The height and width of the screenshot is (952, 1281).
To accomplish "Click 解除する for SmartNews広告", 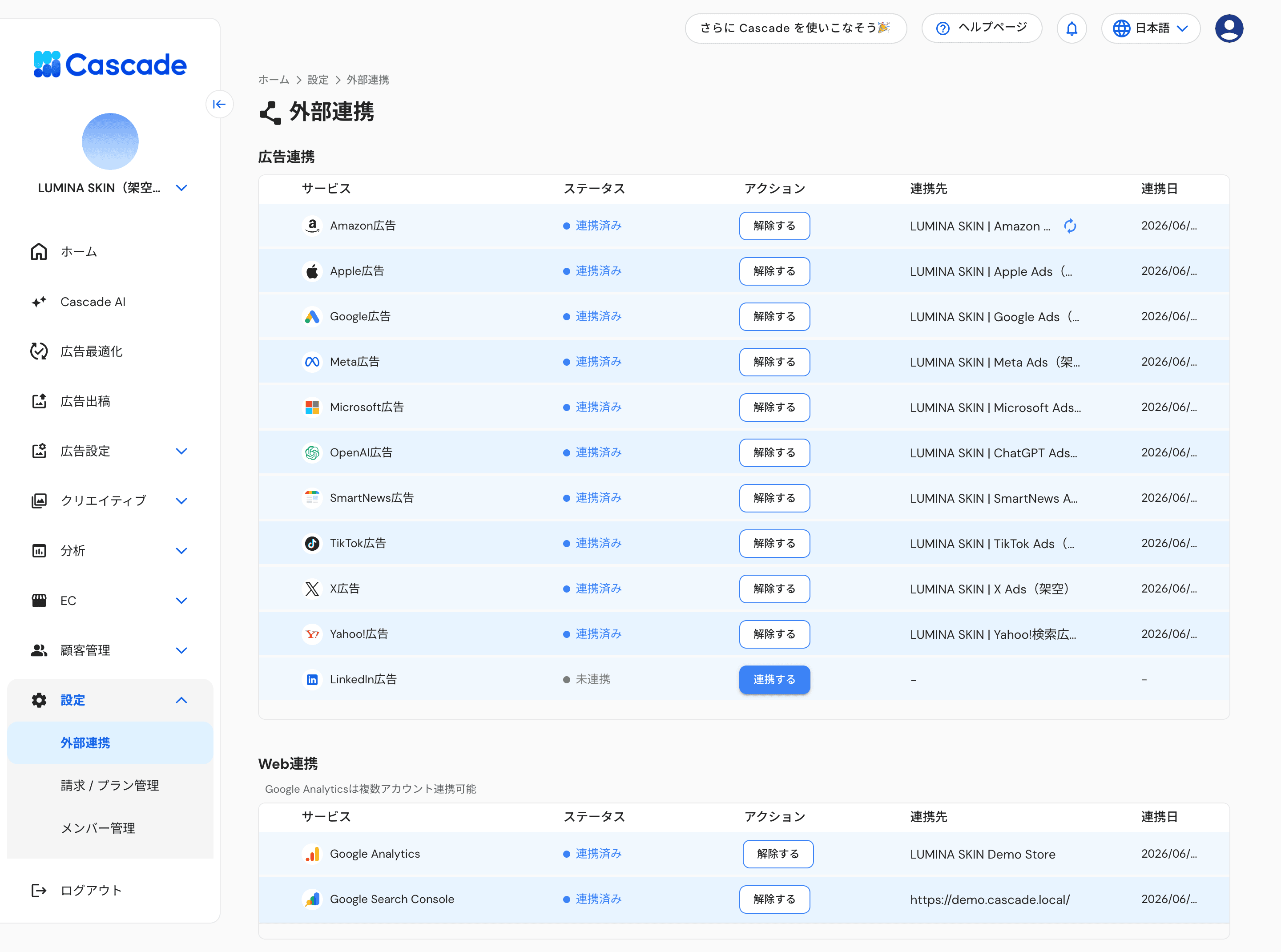I will (774, 498).
